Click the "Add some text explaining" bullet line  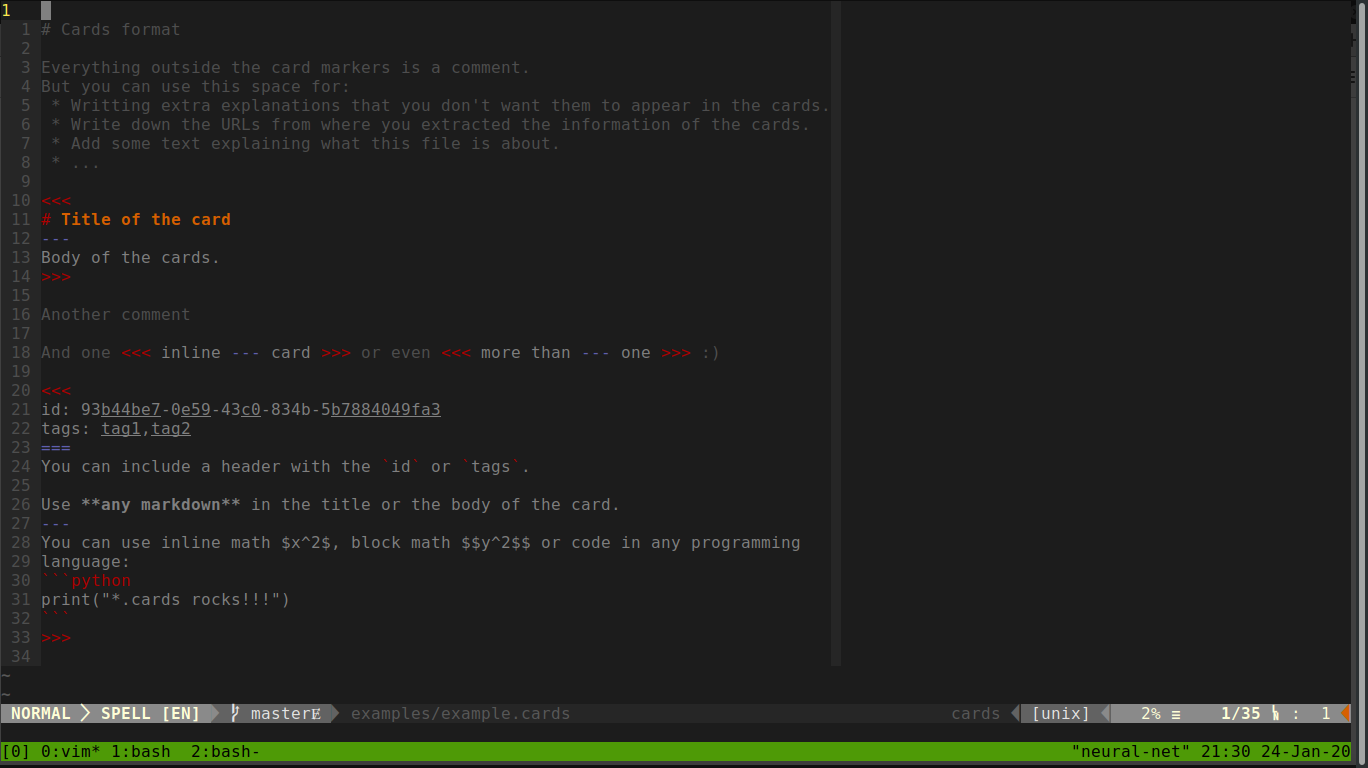click(x=305, y=143)
